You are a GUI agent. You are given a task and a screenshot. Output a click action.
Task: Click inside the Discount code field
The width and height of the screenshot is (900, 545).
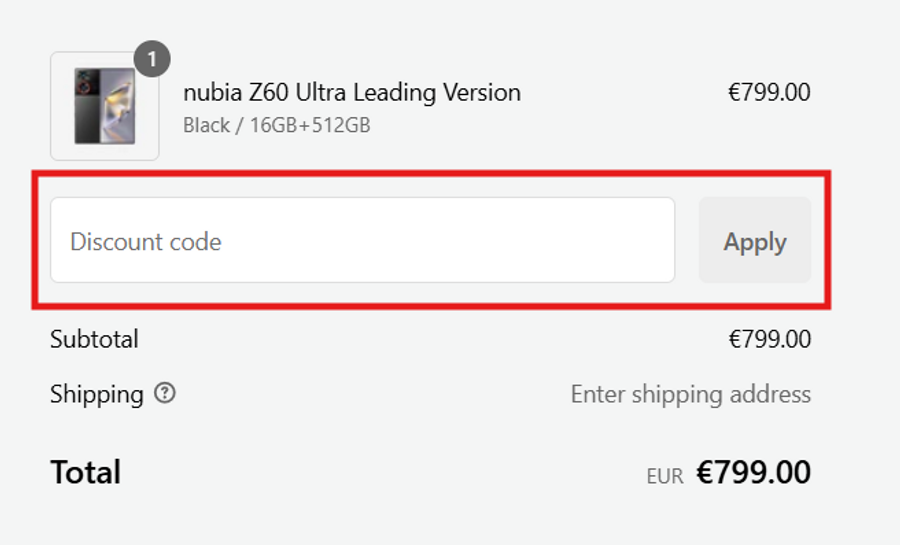click(362, 241)
